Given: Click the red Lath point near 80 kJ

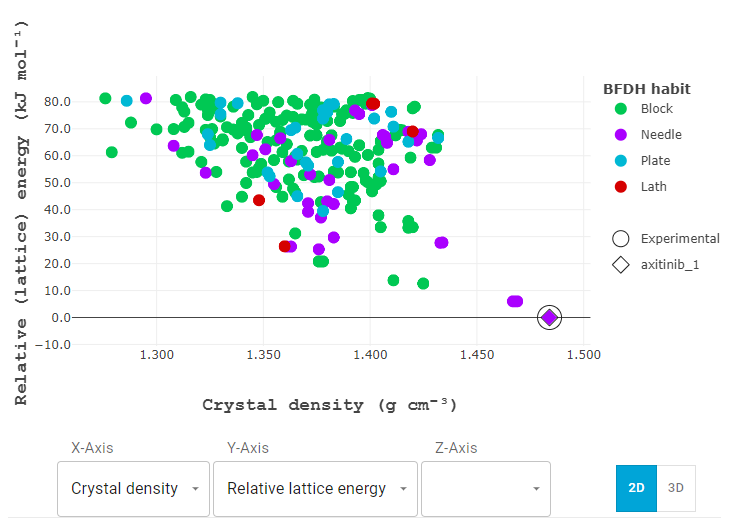Looking at the screenshot, I should point(373,104).
